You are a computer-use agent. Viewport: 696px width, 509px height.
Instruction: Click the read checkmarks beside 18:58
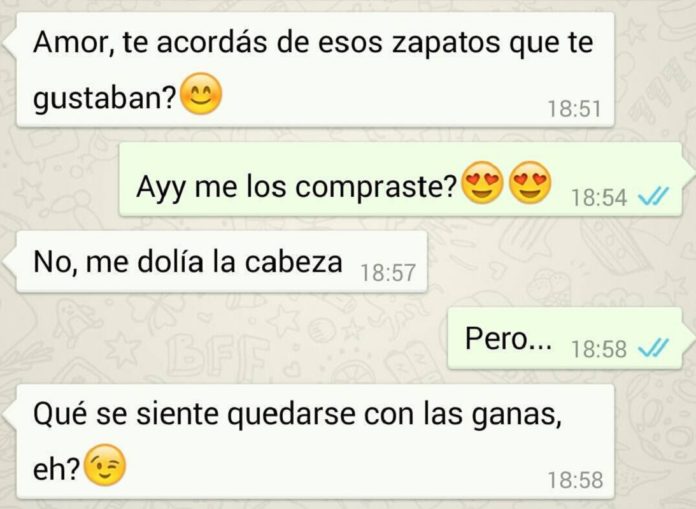(652, 348)
